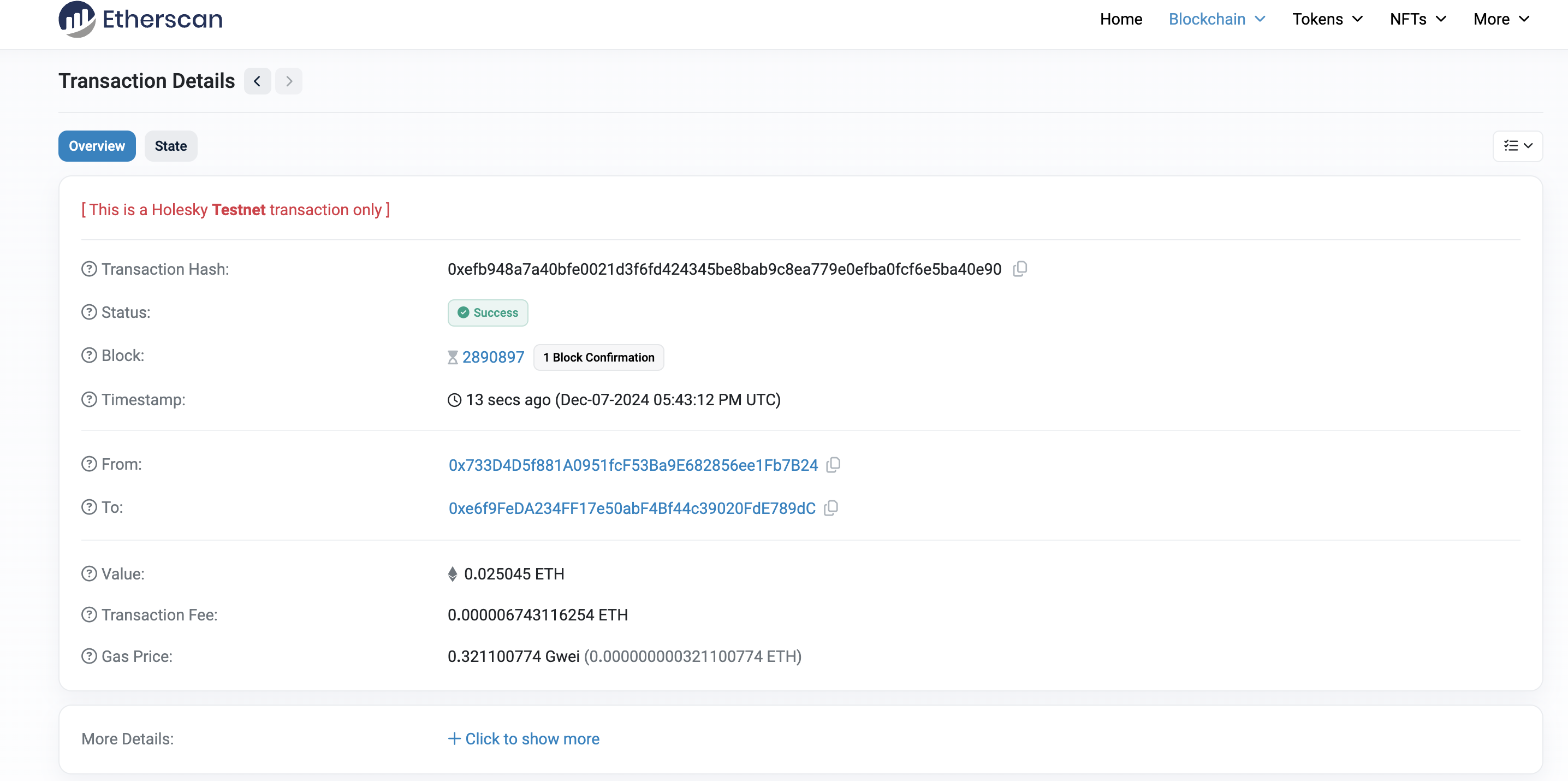Click the Etherscan logo icon
This screenshot has width=1568, height=781.
click(76, 19)
